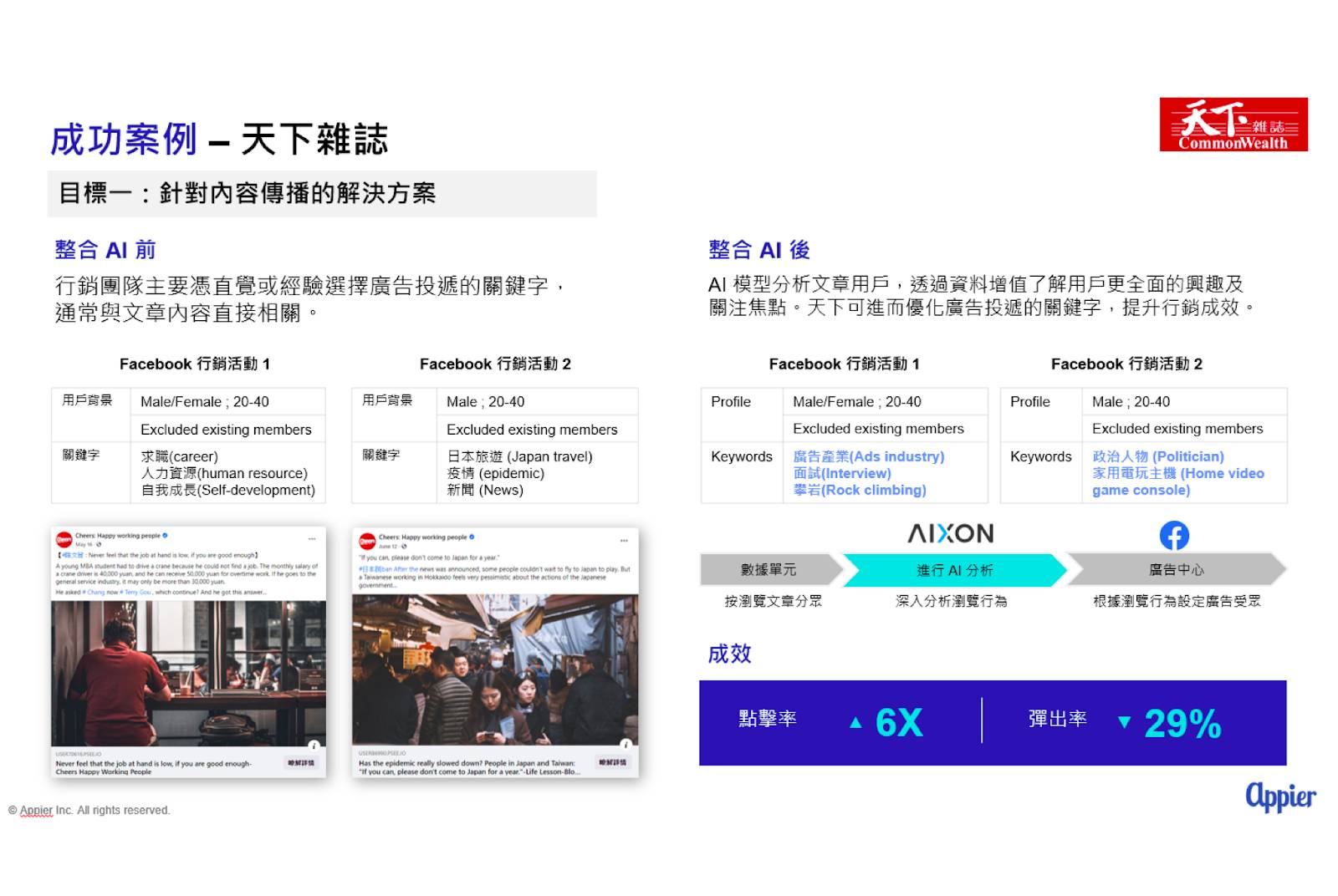Click the info icon on first post image
Viewport: 1338px width, 896px height.
tap(314, 746)
